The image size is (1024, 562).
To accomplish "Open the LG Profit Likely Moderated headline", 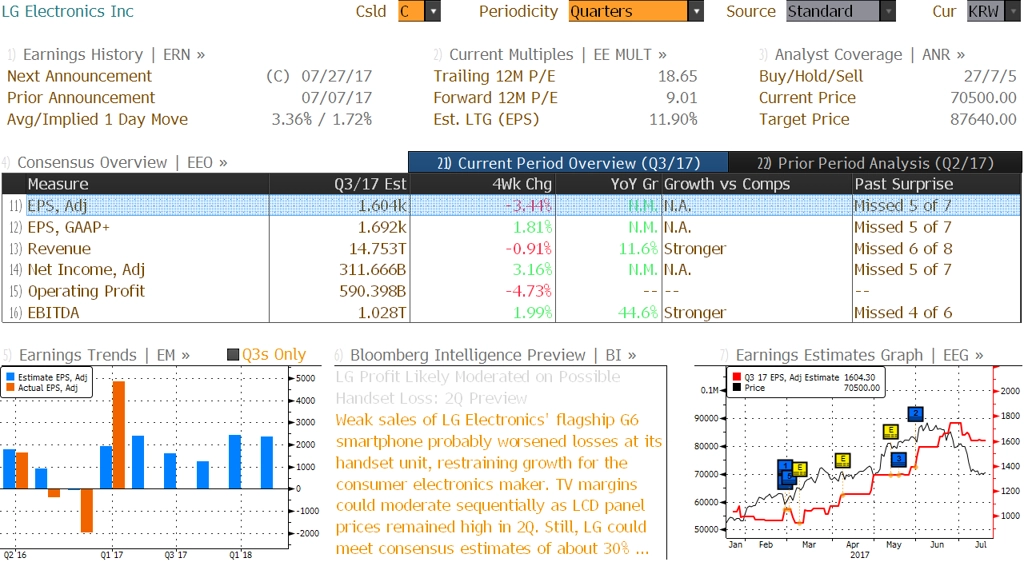I will (478, 387).
